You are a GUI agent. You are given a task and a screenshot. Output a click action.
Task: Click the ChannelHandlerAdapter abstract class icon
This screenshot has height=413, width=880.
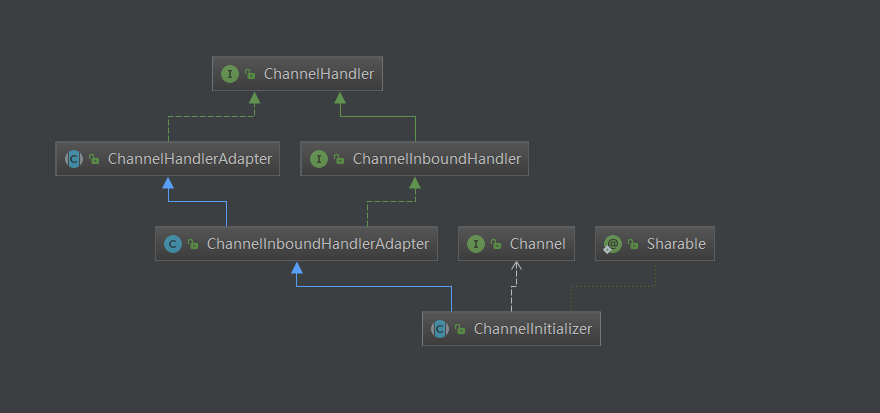[x=73, y=158]
